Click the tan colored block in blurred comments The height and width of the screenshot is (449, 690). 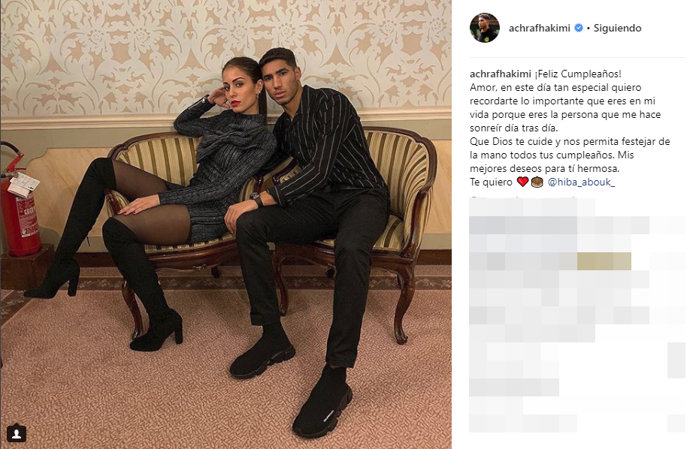[604, 261]
